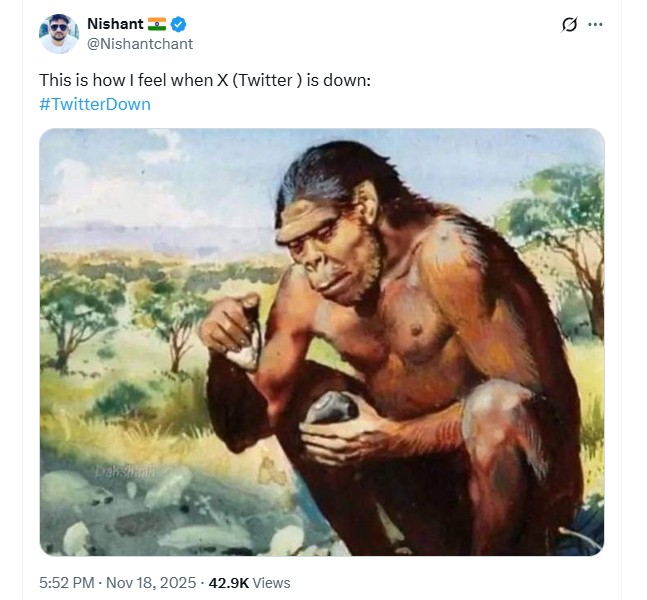Open Grok actions icon on the tweet
Image resolution: width=647 pixels, height=600 pixels.
[570, 24]
